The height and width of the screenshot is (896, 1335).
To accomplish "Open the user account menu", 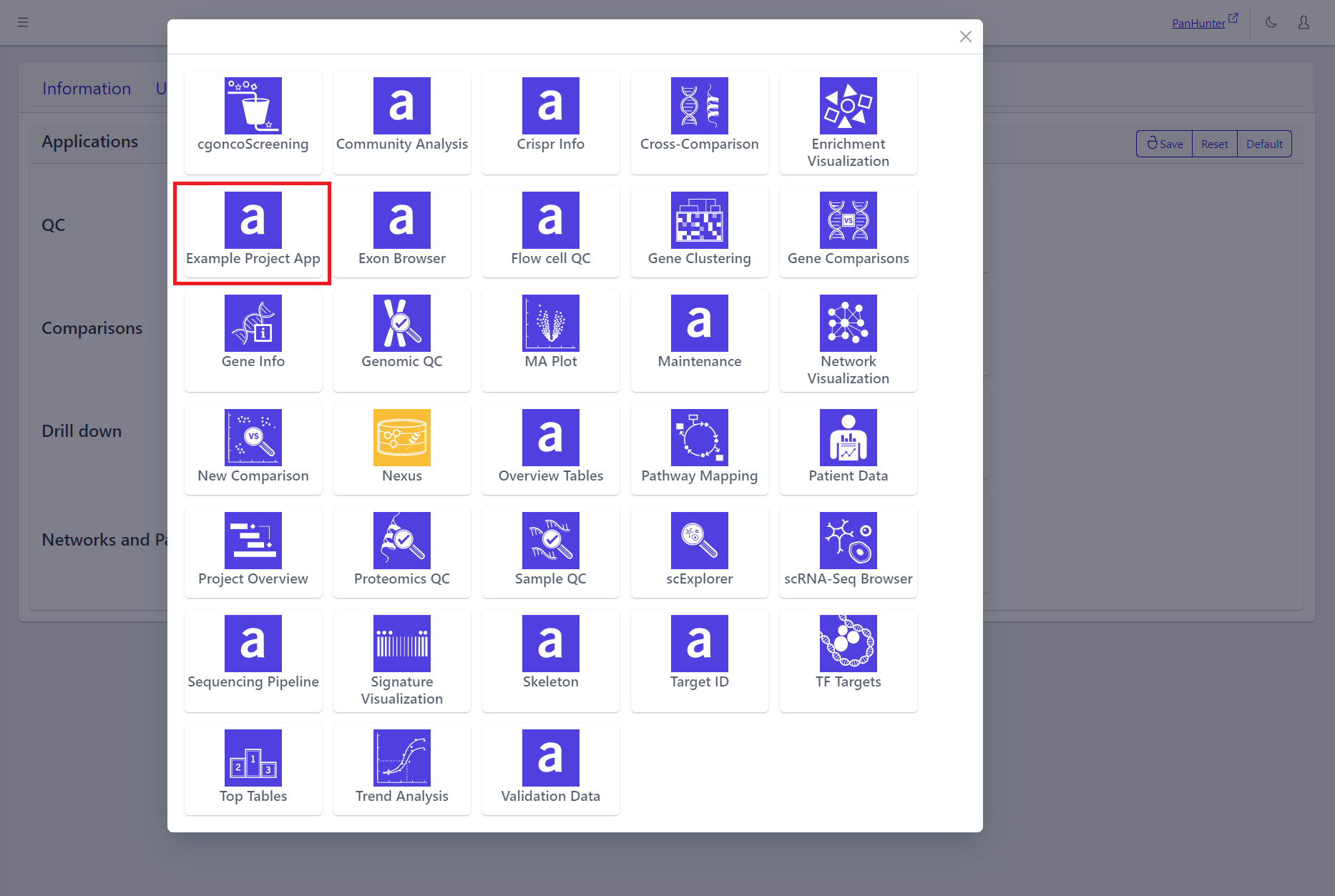I will click(1304, 23).
